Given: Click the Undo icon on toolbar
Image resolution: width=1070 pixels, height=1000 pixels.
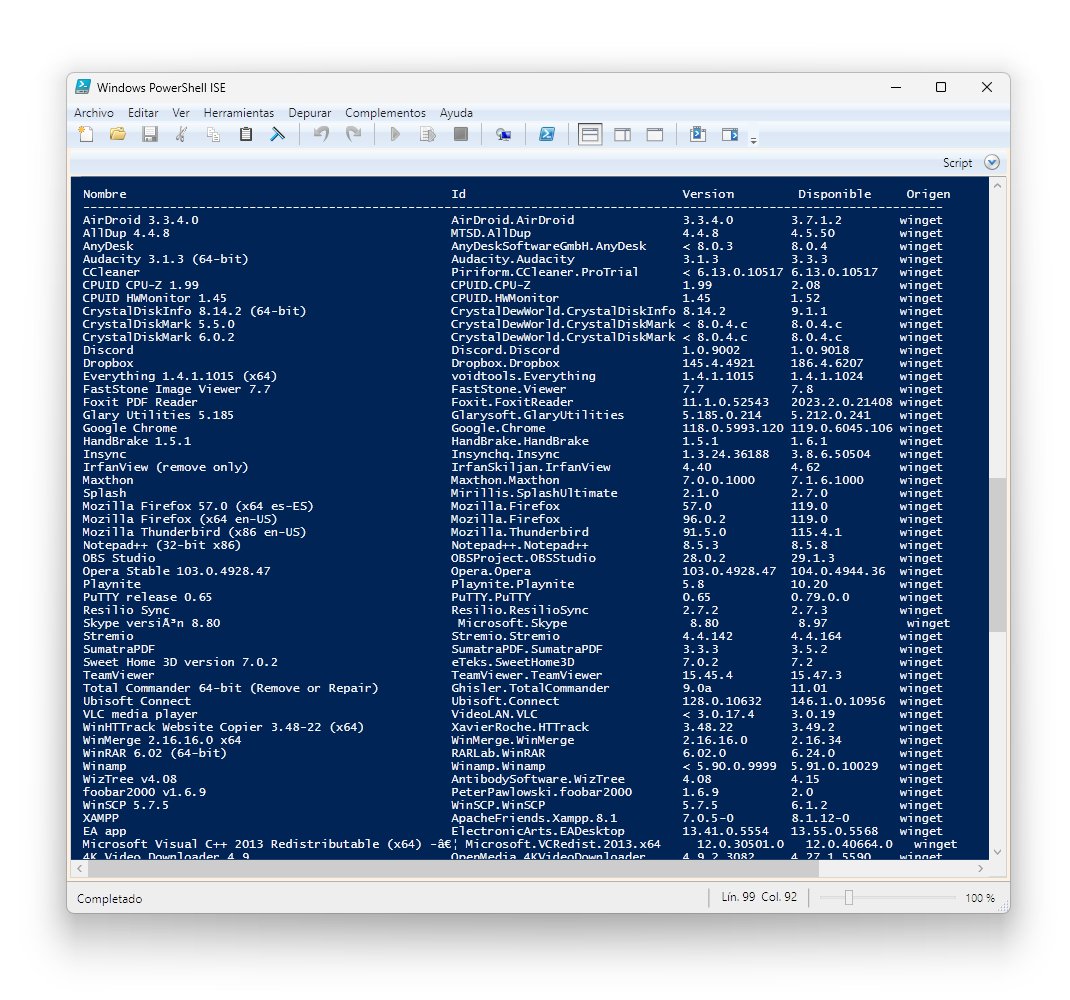Looking at the screenshot, I should tap(320, 134).
